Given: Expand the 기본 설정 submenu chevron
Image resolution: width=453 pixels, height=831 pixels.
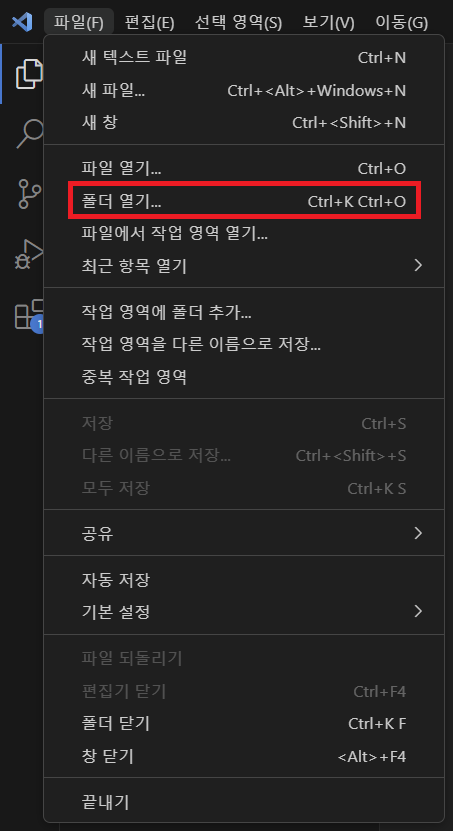Looking at the screenshot, I should [x=418, y=612].
